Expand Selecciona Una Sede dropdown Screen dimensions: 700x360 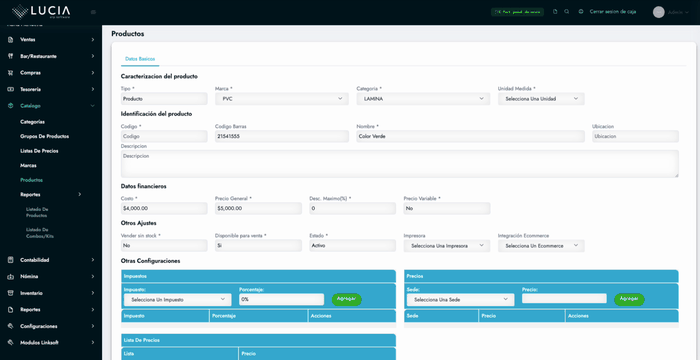[x=460, y=300]
